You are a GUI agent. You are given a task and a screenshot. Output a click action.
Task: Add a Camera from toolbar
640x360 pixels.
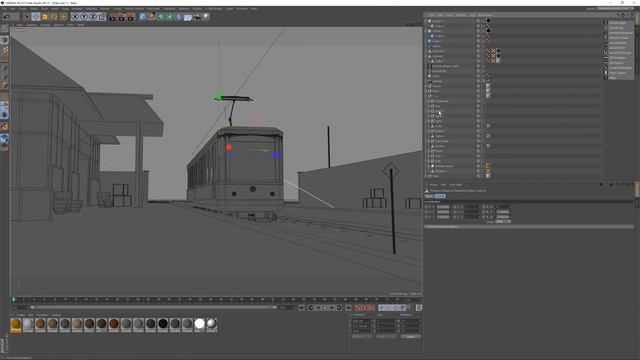pos(197,17)
